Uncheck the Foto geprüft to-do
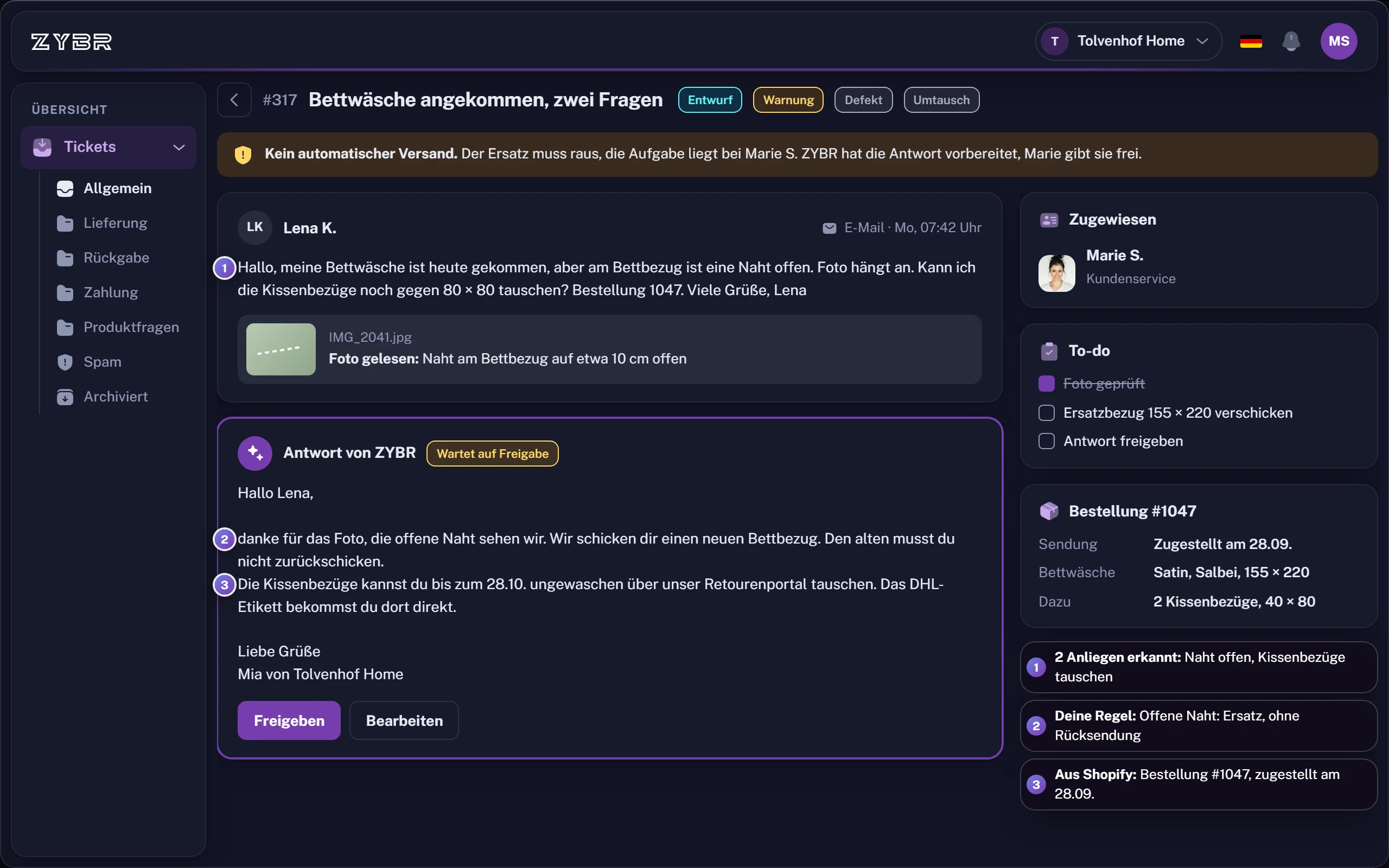This screenshot has height=868, width=1389. [1046, 384]
